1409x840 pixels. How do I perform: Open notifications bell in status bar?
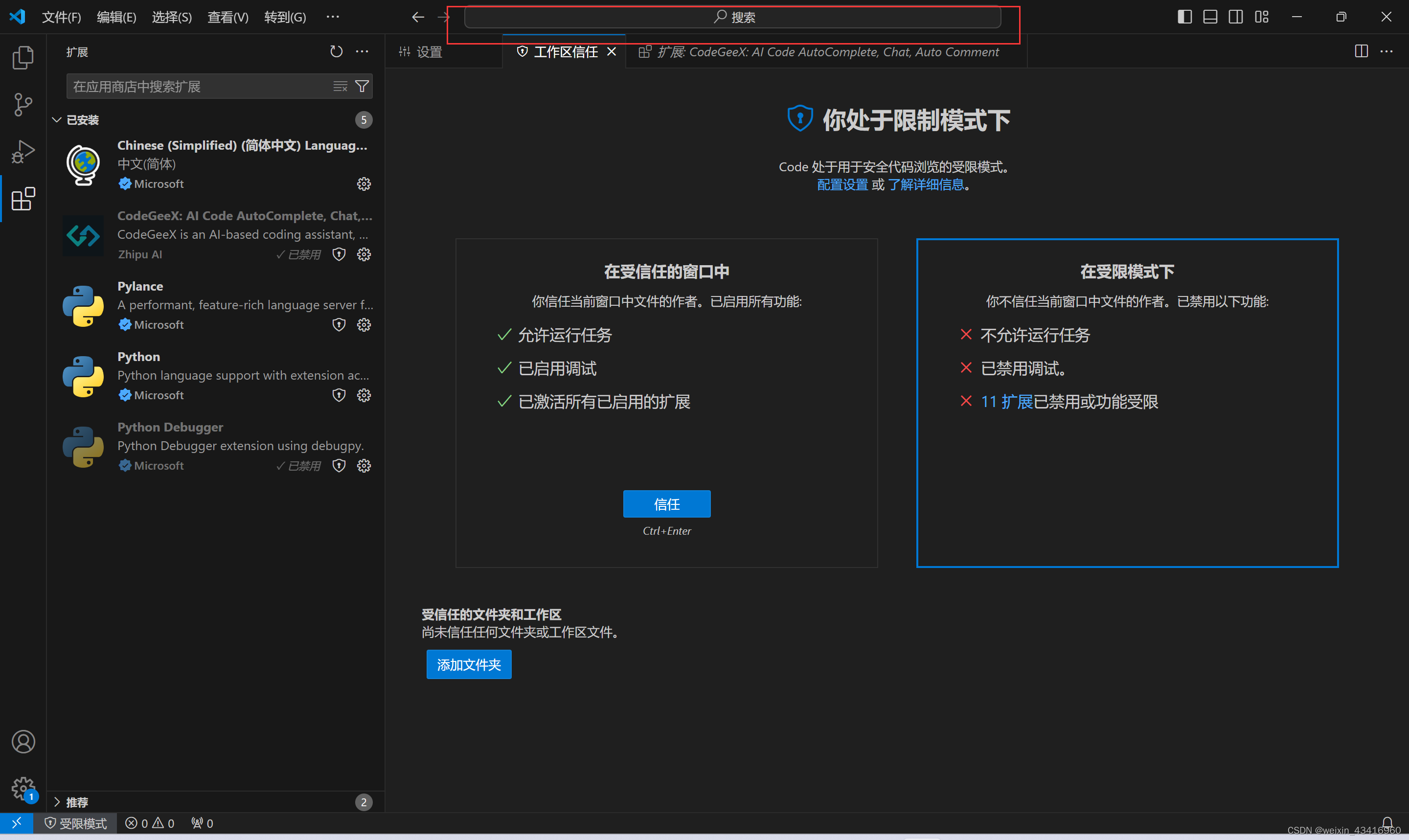click(1387, 822)
